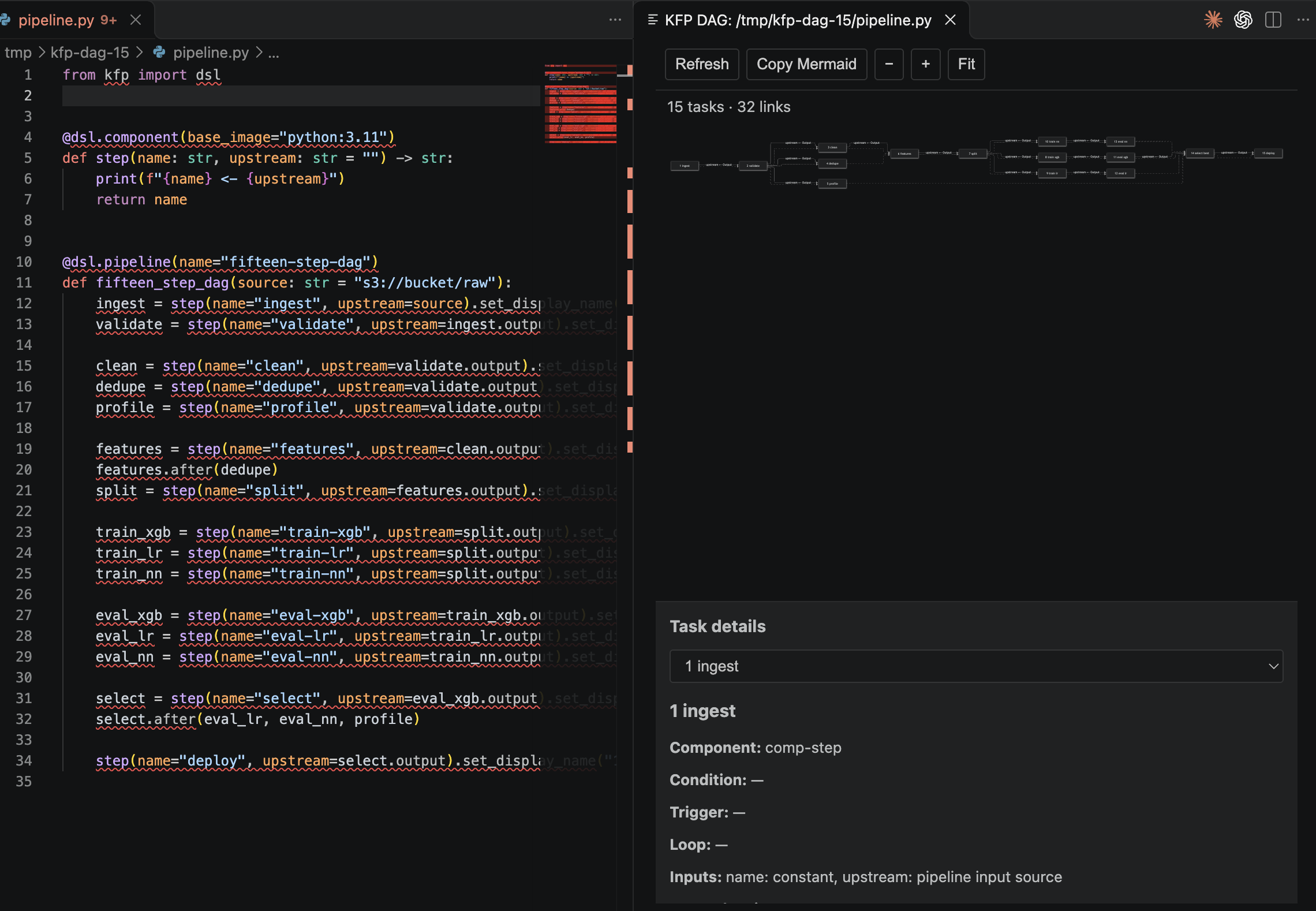1316x911 pixels.
Task: Select the '13 eval nn' node in the DAG
Action: coord(1120,141)
